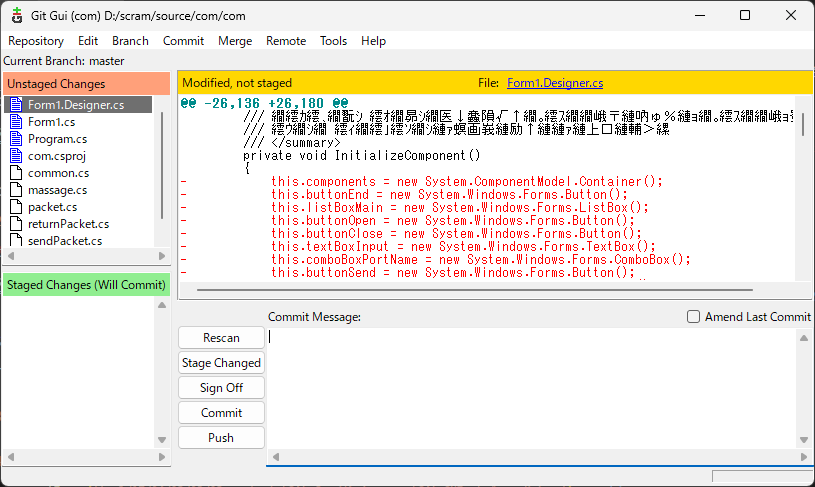Click the Sign Off button
The height and width of the screenshot is (487, 815).
(x=221, y=388)
